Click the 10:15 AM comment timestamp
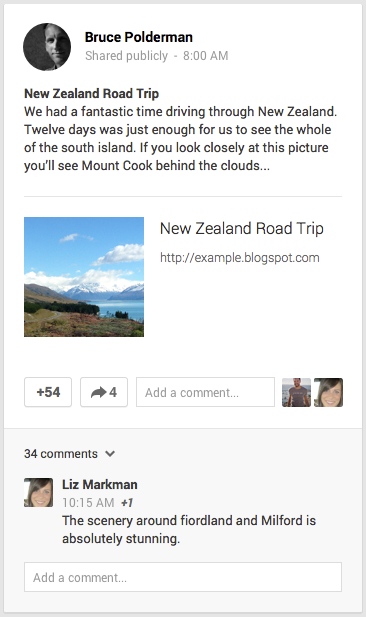 coord(88,502)
